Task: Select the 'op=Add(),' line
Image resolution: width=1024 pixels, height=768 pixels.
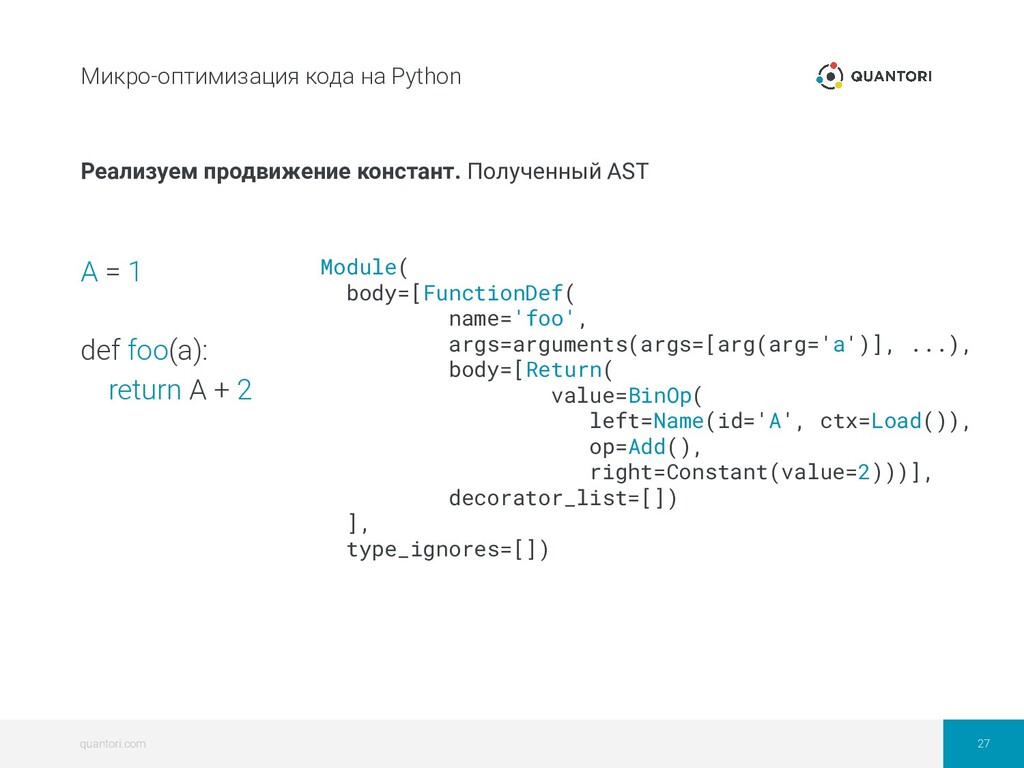Action: pyautogui.click(x=645, y=447)
